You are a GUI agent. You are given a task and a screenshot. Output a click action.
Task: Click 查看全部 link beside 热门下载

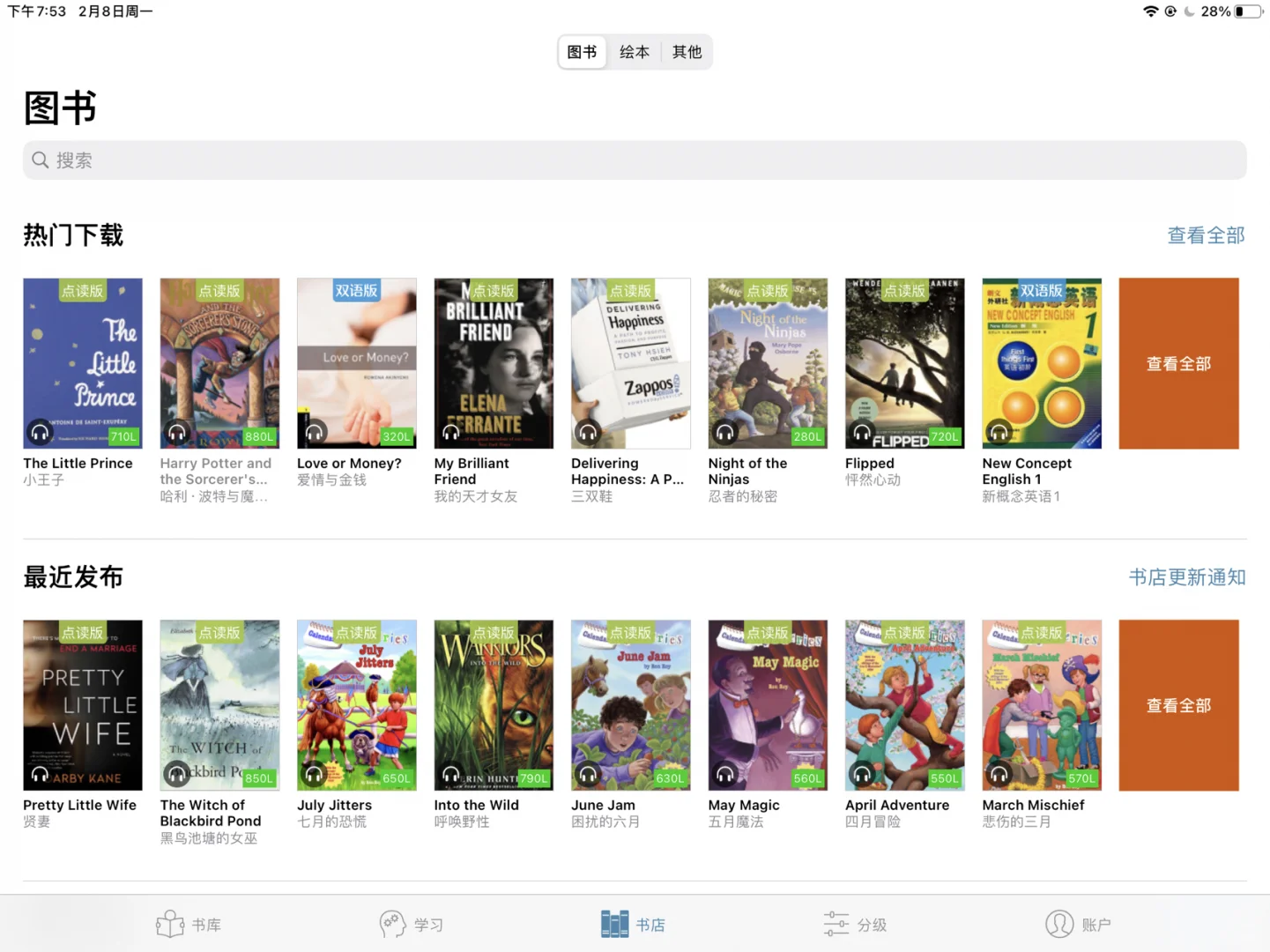click(x=1207, y=235)
